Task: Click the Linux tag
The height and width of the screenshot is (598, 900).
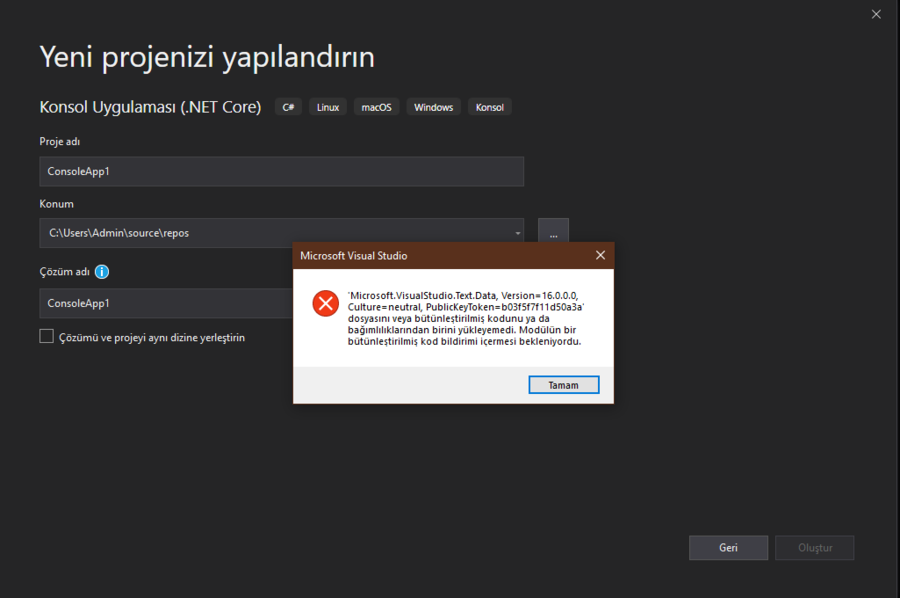Action: pos(328,107)
